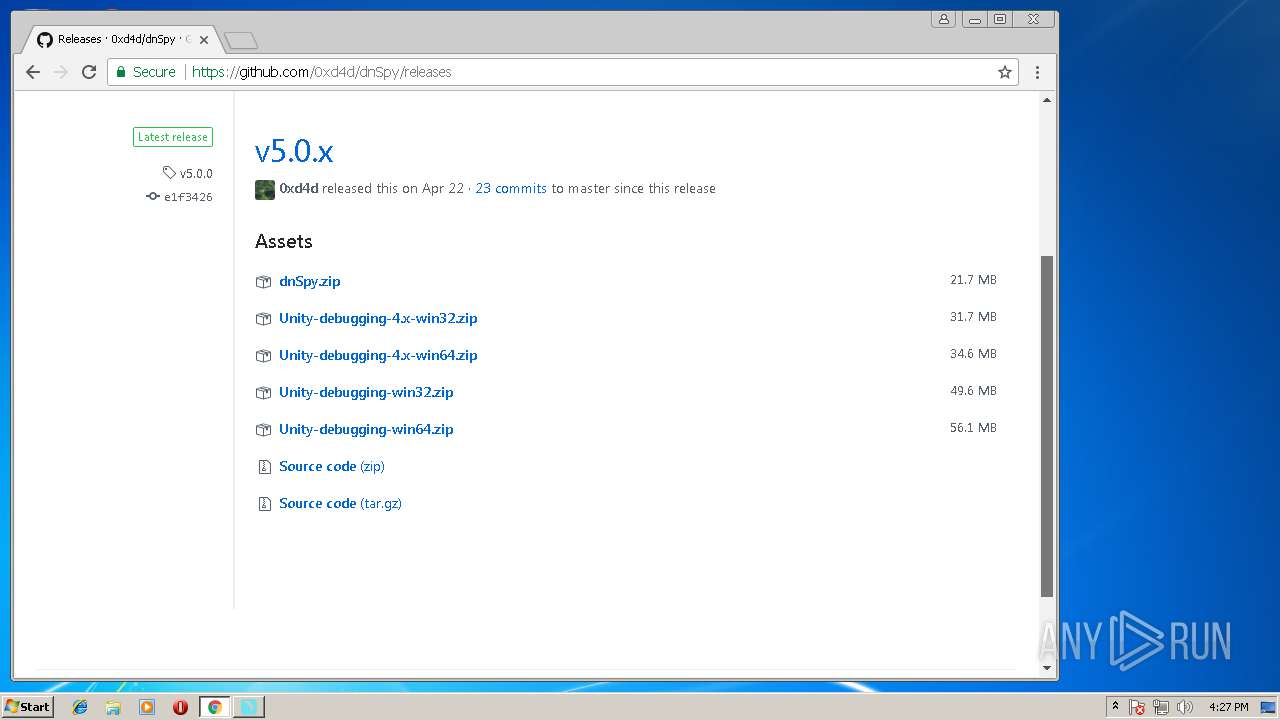Click package icon beside Unity-debugging-win32.zip
Image resolution: width=1280 pixels, height=720 pixels.
[263, 393]
